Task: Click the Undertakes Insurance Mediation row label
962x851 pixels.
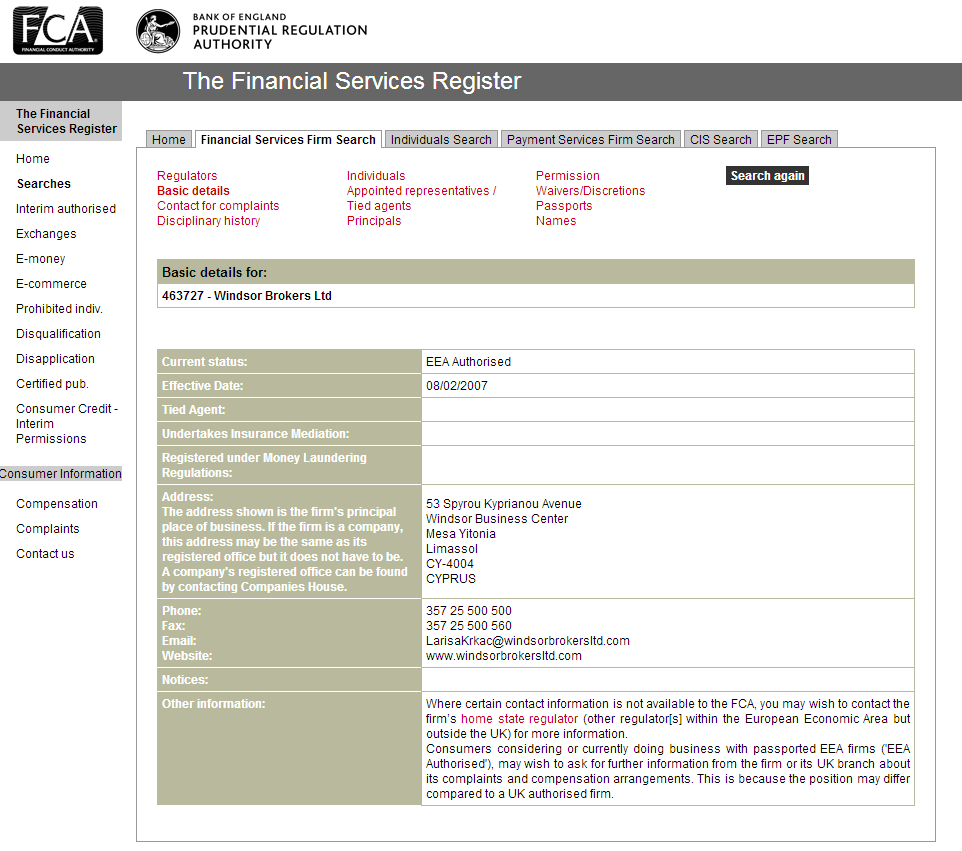Action: click(255, 434)
